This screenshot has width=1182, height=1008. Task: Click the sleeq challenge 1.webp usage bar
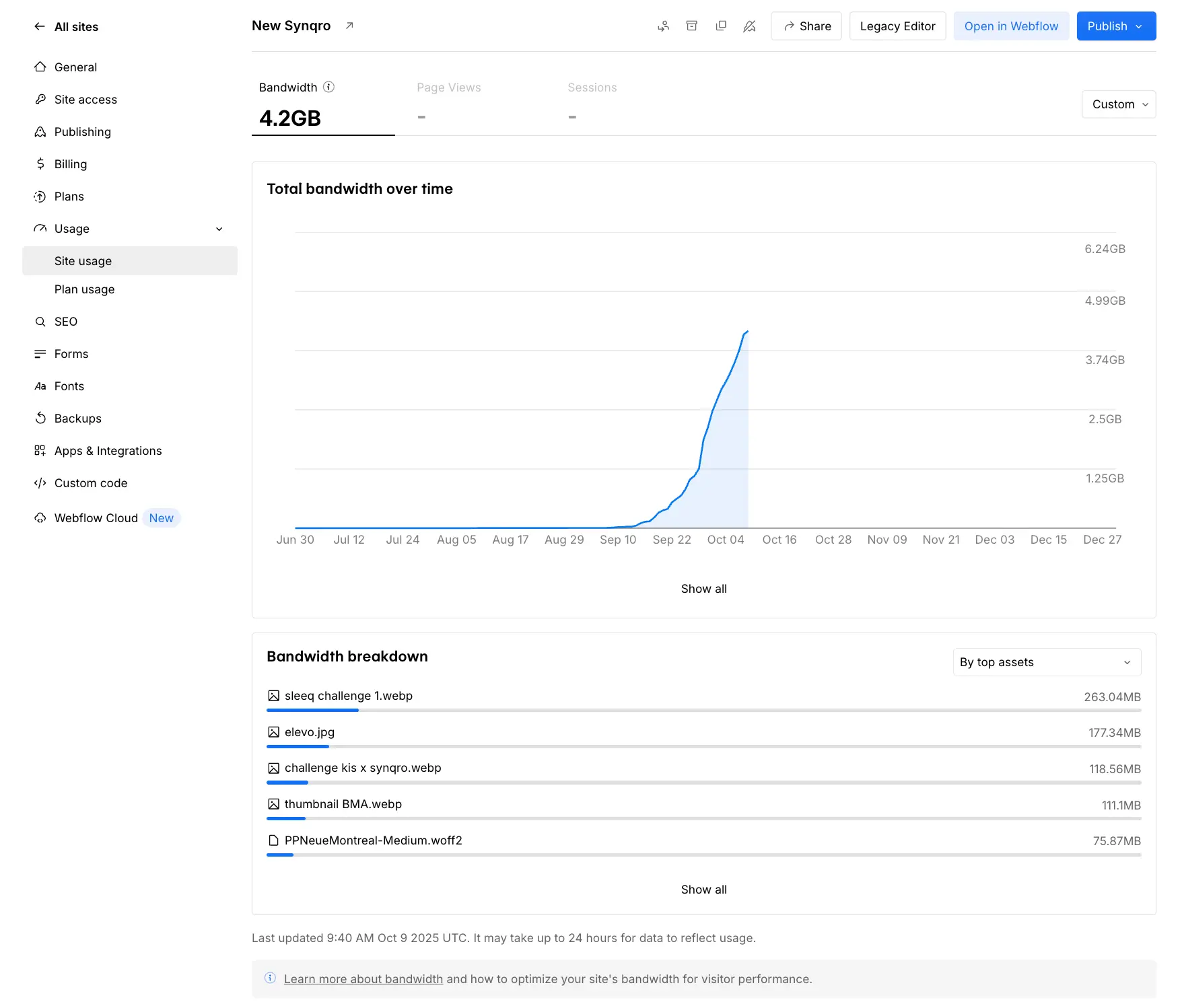312,711
